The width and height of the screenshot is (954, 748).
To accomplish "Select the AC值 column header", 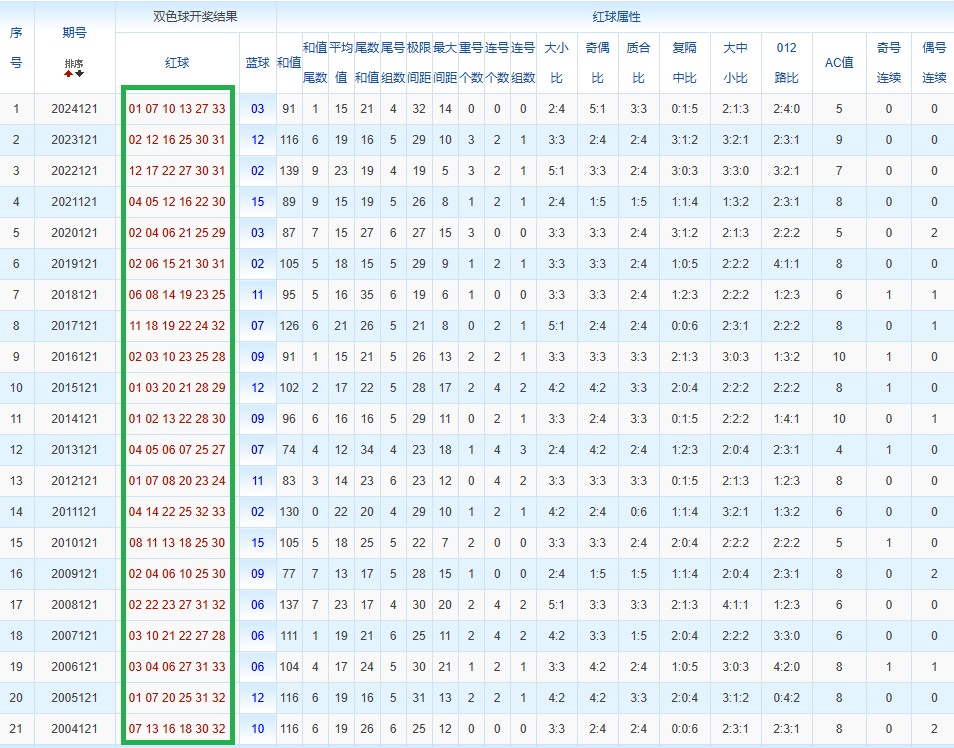I will click(x=839, y=62).
